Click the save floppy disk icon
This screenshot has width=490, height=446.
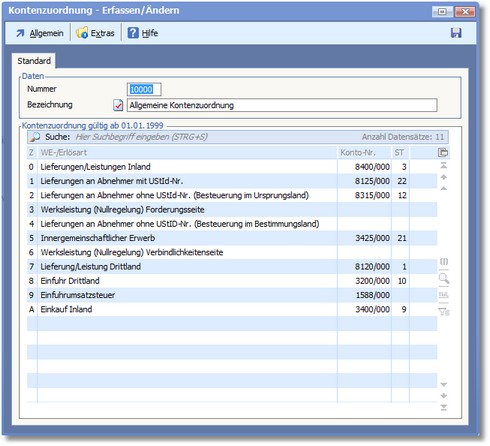pos(456,33)
